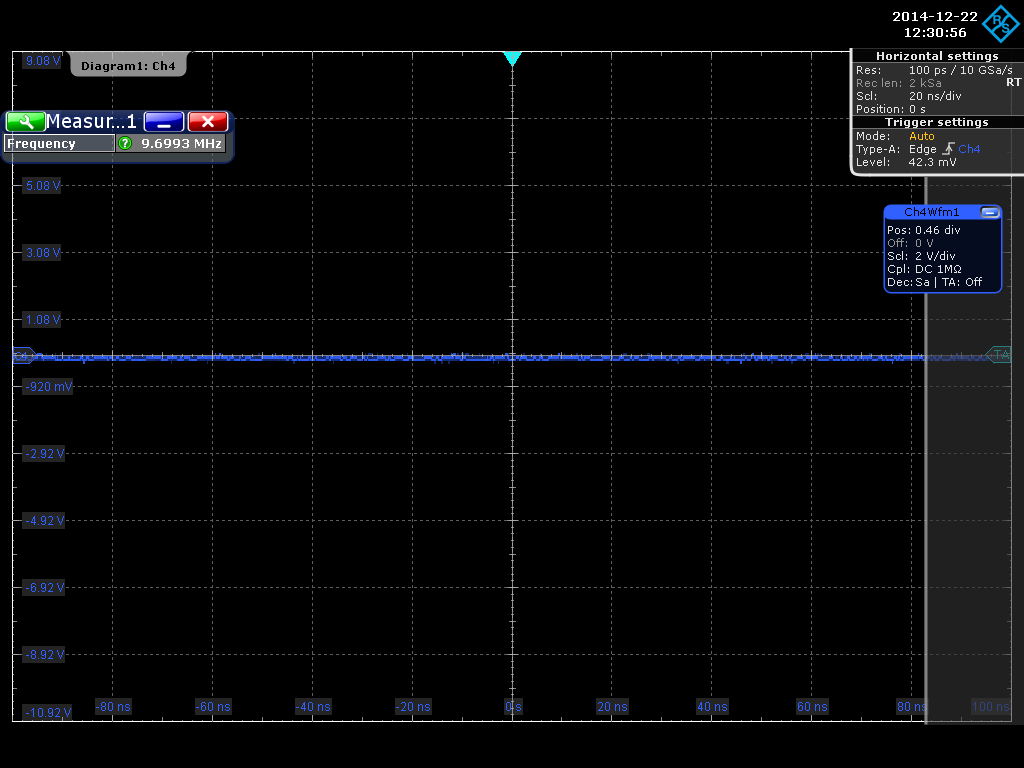Click the green frequency measurement status icon
This screenshot has width=1024, height=768.
coord(125,144)
